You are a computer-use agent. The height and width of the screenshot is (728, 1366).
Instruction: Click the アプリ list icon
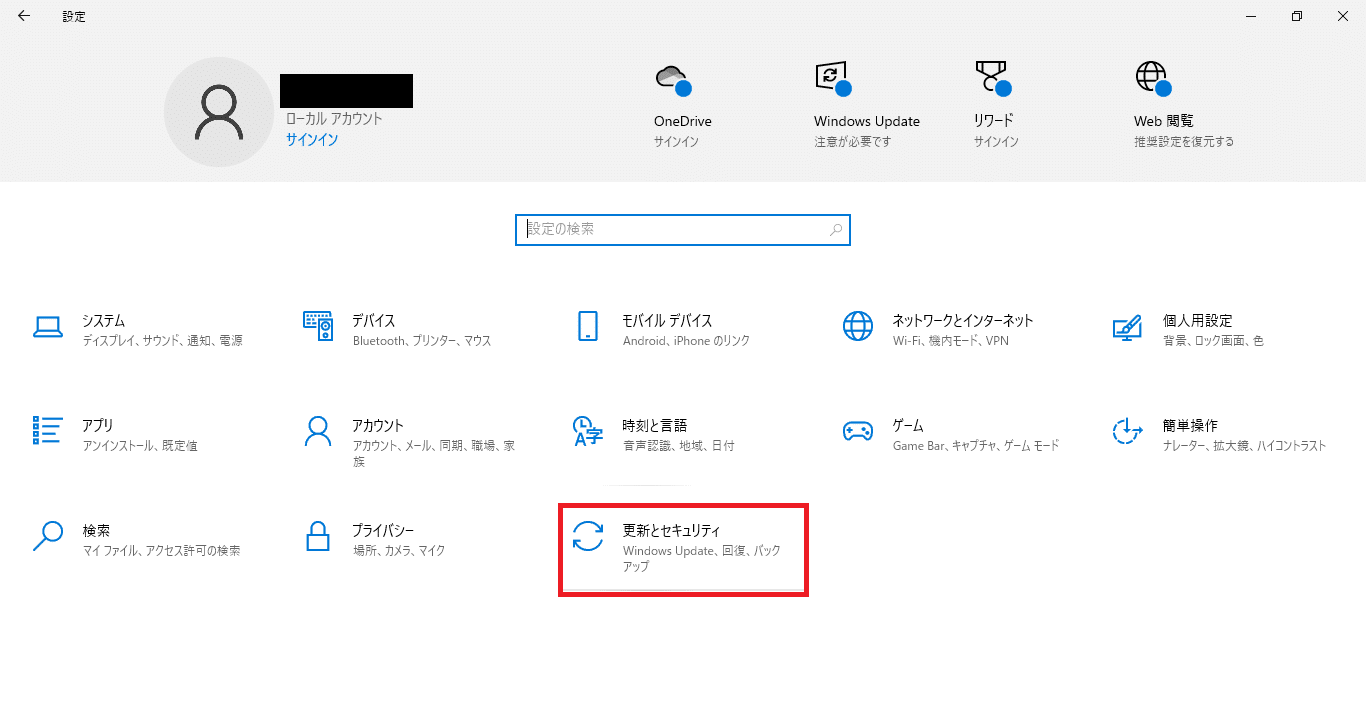pyautogui.click(x=48, y=431)
